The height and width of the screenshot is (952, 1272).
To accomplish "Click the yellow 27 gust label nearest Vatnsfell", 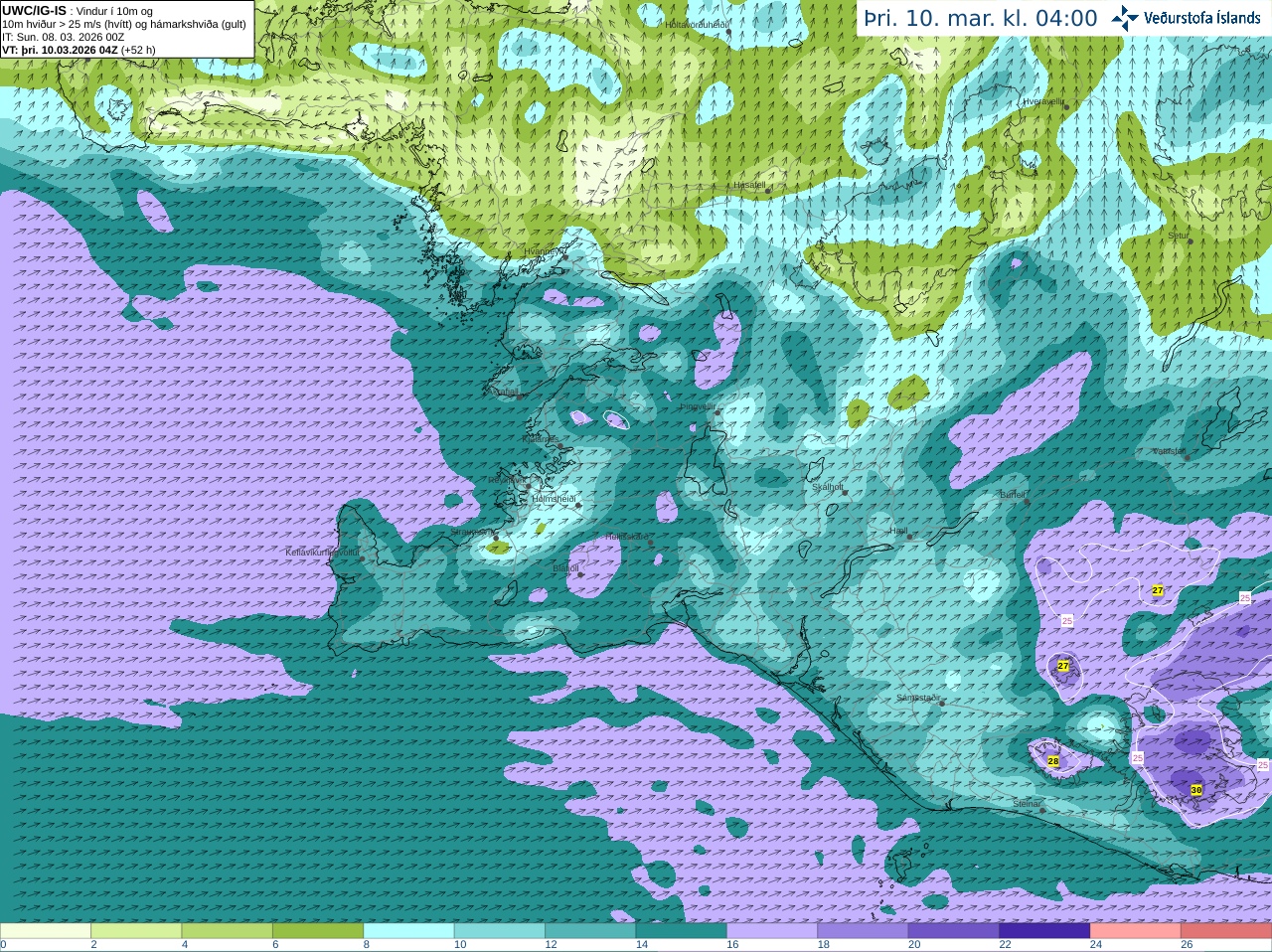I will coord(1158,590).
